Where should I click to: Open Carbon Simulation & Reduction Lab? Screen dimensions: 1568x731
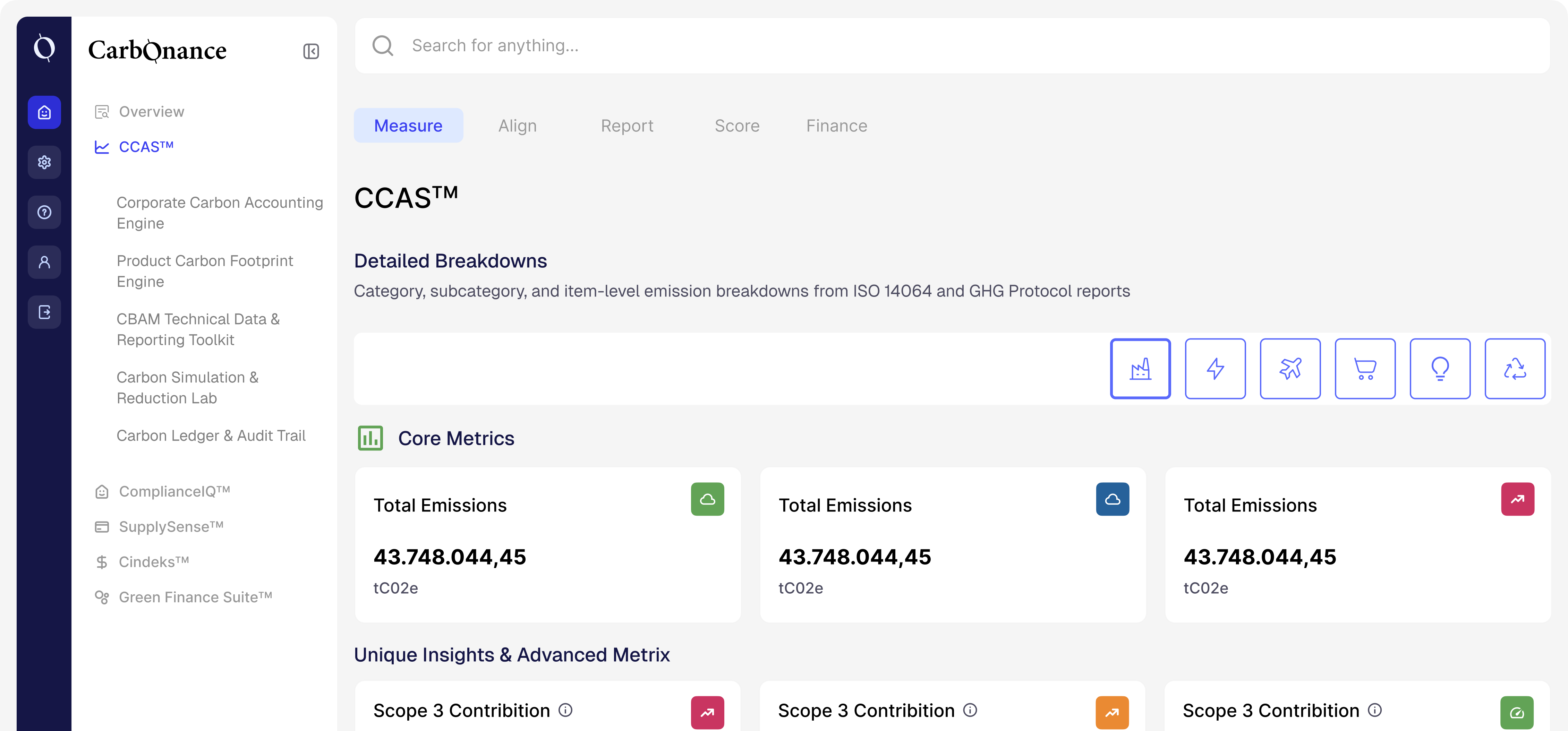[x=187, y=388]
